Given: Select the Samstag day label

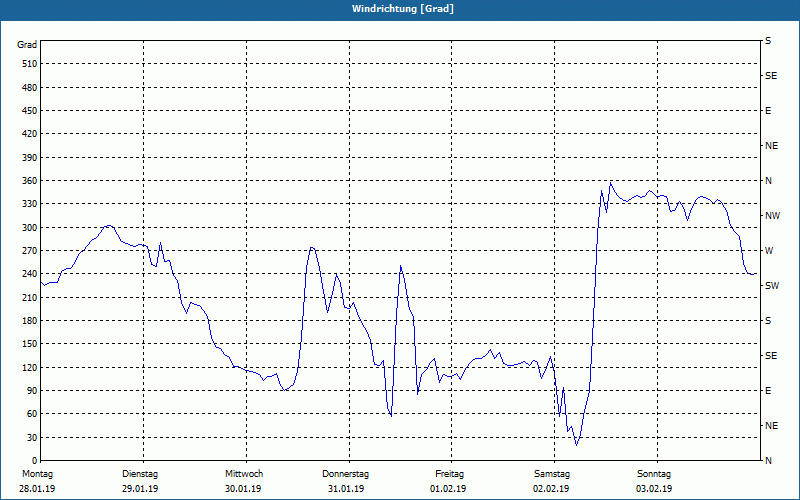Looking at the screenshot, I should [552, 474].
